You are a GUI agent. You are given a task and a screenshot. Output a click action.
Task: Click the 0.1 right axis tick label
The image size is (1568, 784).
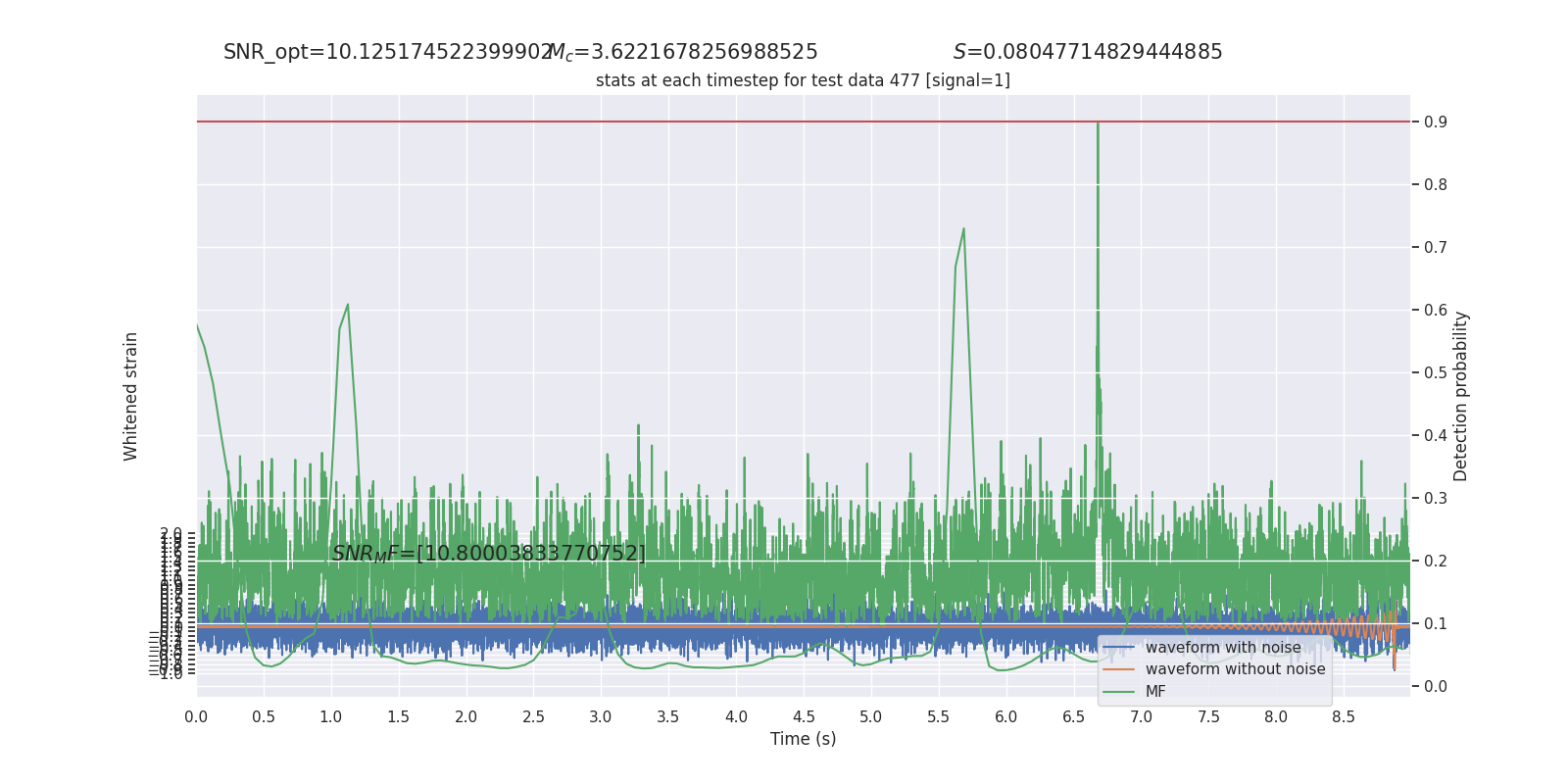[1436, 623]
